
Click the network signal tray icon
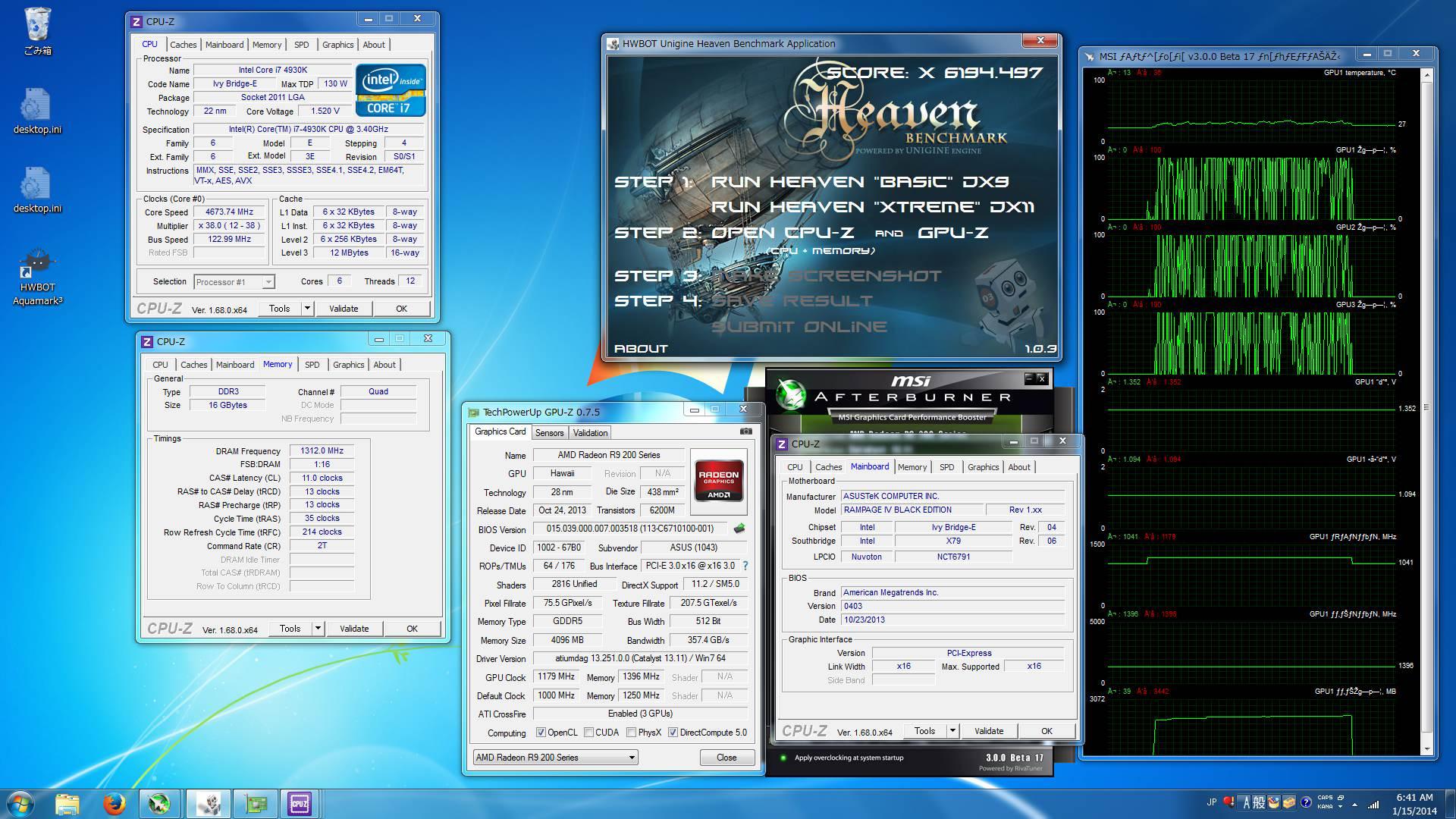pyautogui.click(x=1373, y=804)
